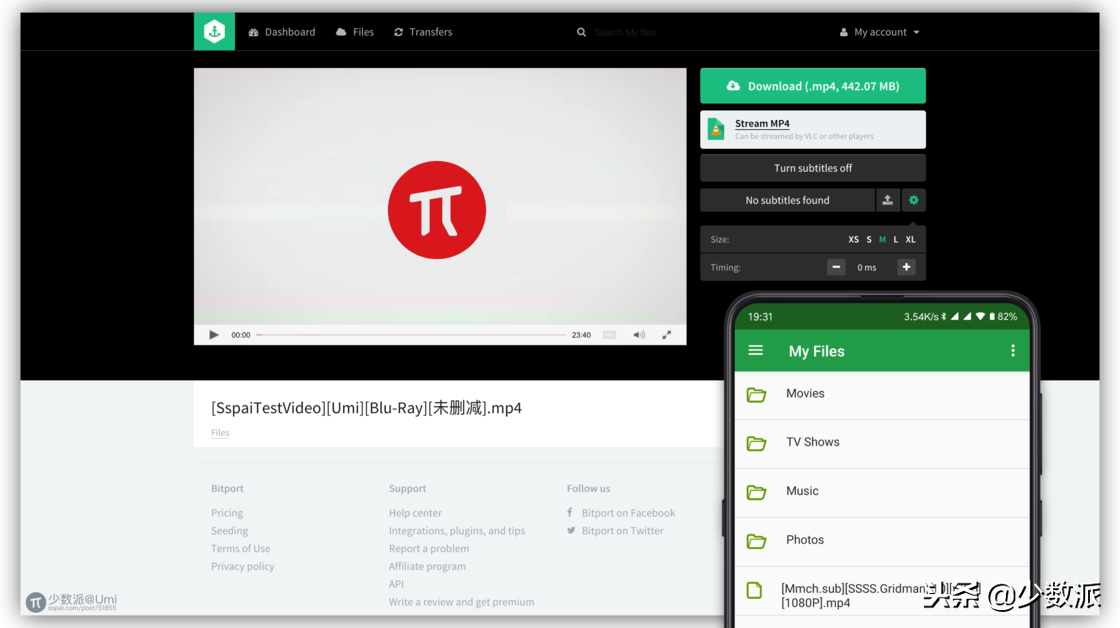Click the TV Shows folder icon
The width and height of the screenshot is (1120, 628).
pos(756,444)
